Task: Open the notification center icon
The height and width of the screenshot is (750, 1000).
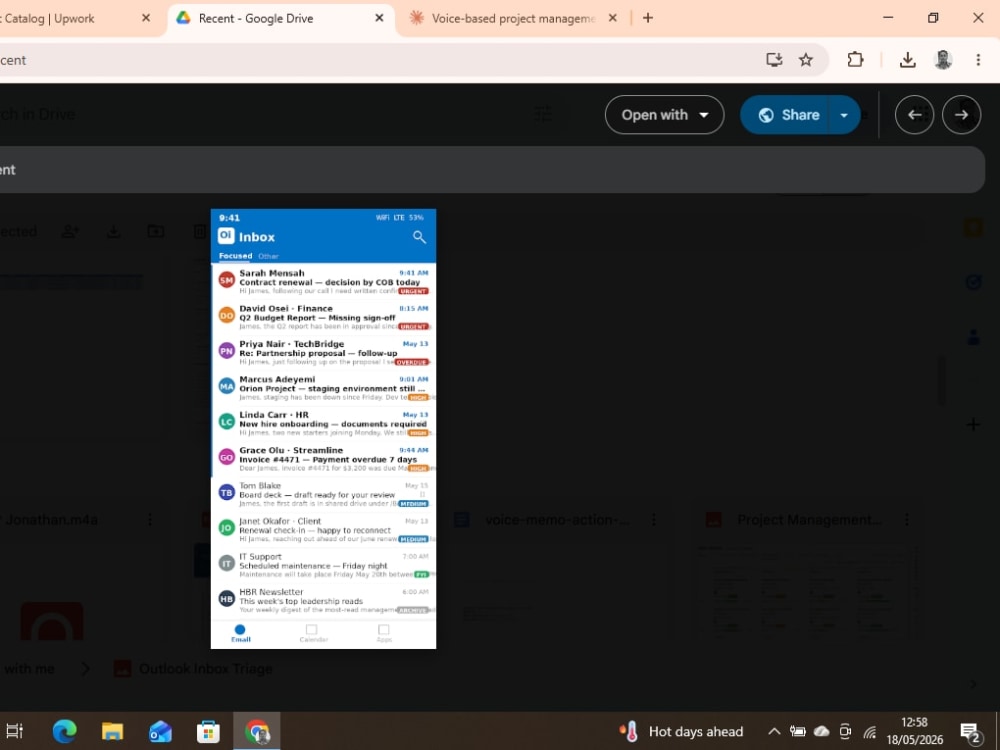Action: point(970,732)
